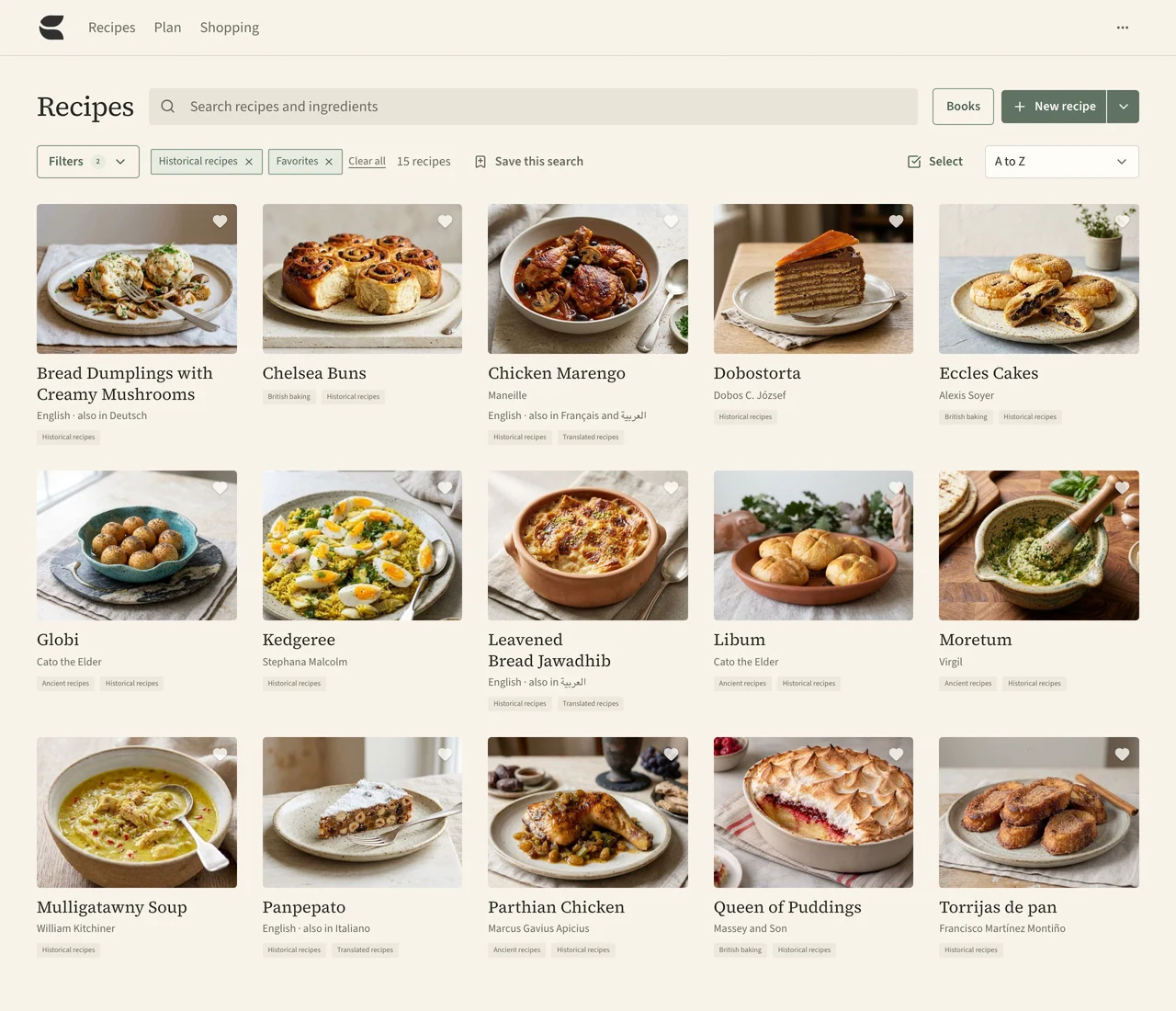Open the Queen of Puddings thumbnail

point(813,812)
